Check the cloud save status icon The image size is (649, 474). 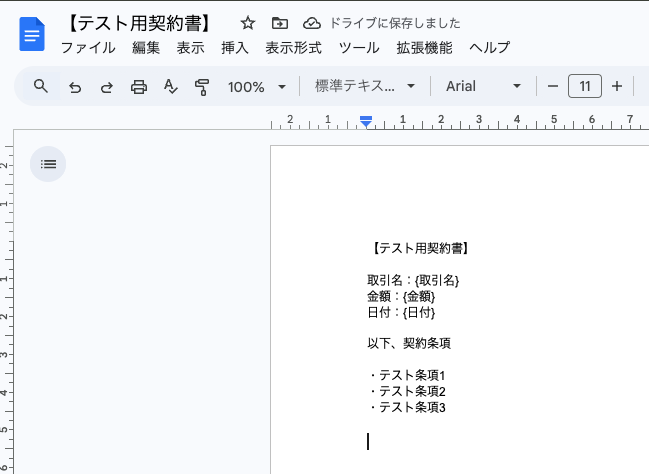(312, 23)
